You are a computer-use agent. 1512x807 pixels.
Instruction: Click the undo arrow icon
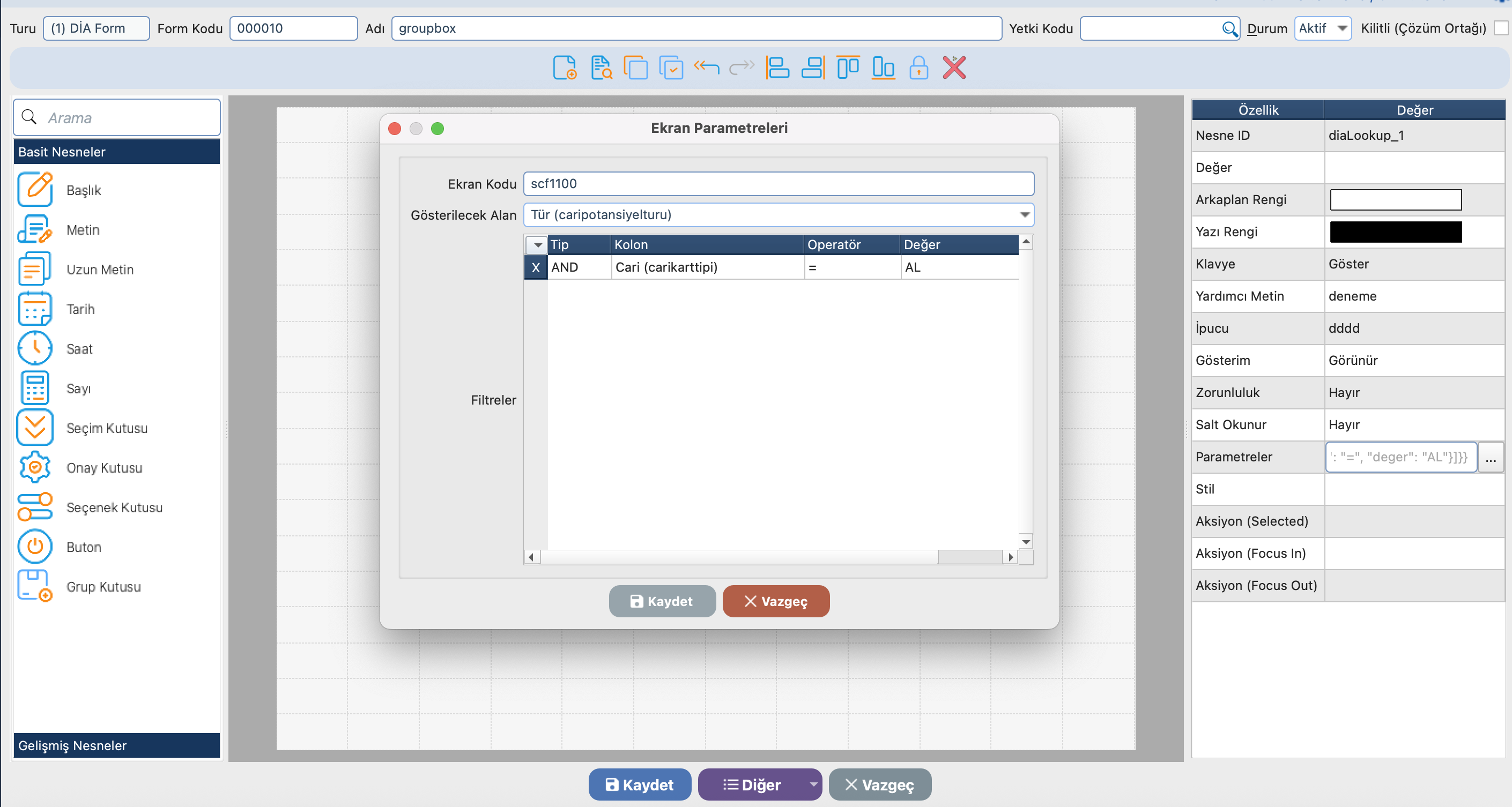point(706,68)
